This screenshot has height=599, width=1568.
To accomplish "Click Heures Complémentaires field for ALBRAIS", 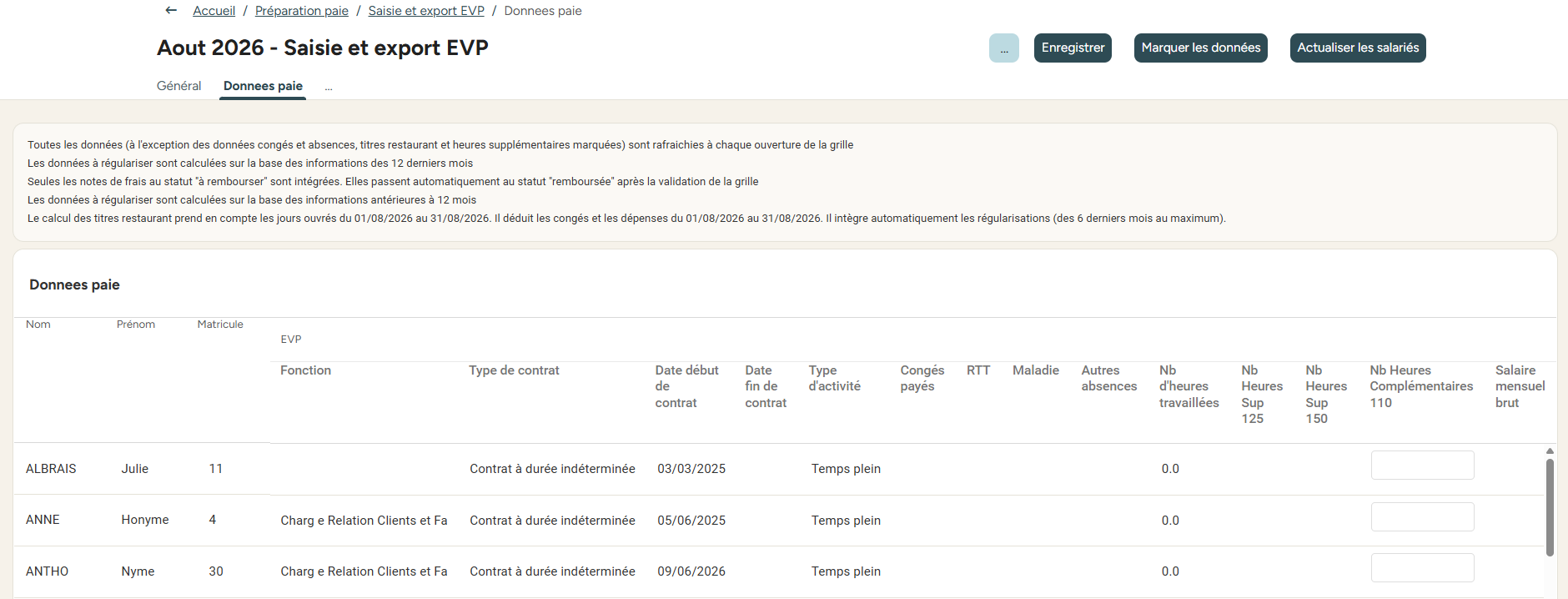I will 1423,466.
